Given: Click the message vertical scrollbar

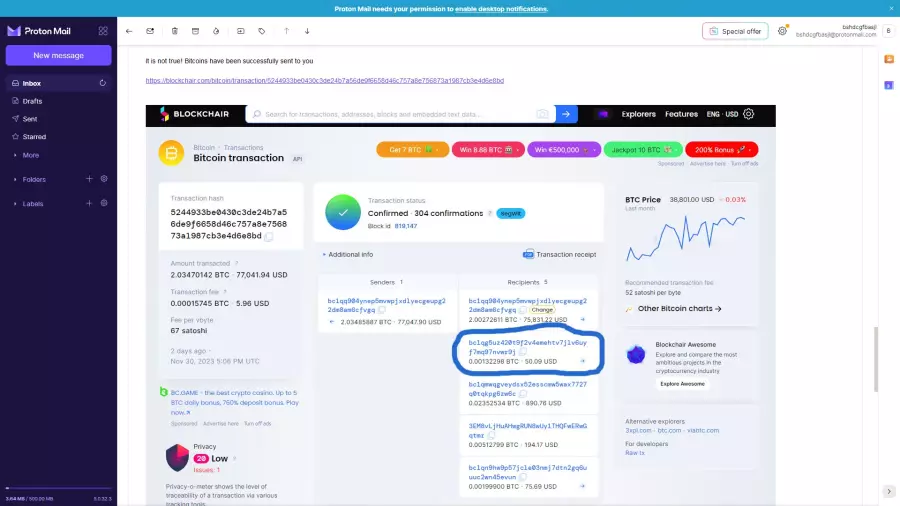Looking at the screenshot, I should click(876, 359).
